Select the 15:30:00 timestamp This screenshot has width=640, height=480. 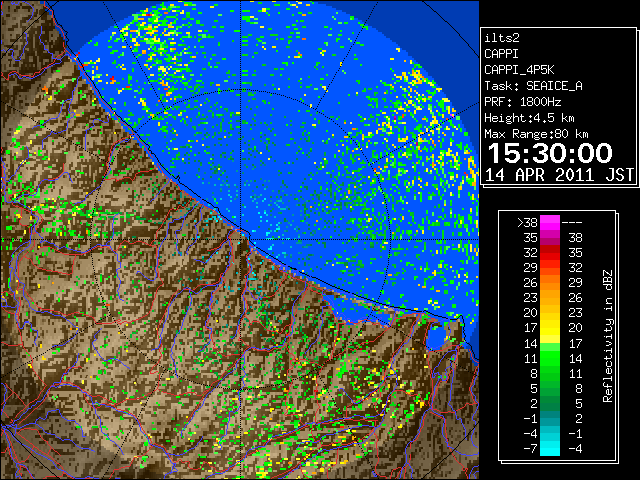click(x=550, y=153)
